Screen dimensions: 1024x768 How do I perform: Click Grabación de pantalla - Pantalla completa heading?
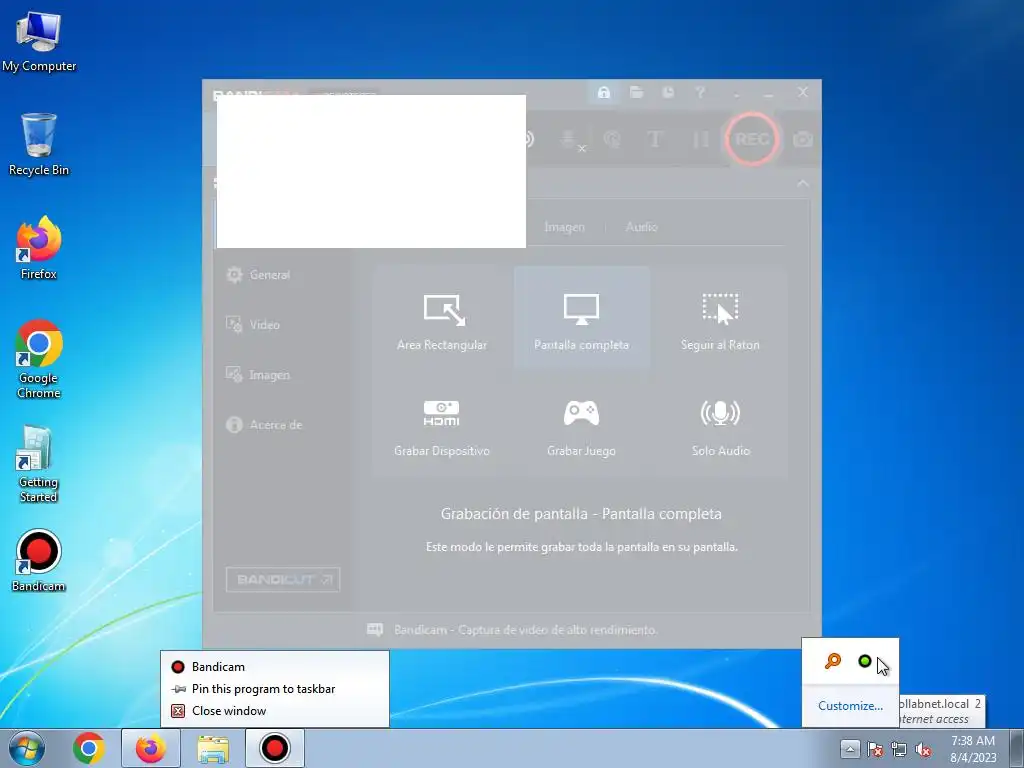point(581,514)
